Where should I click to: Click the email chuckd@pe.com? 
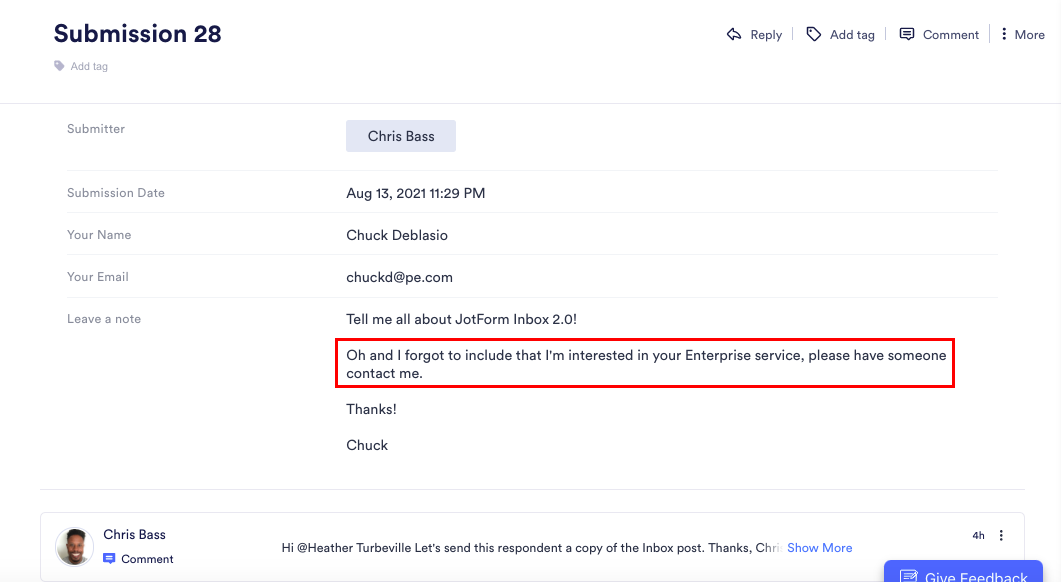(399, 277)
